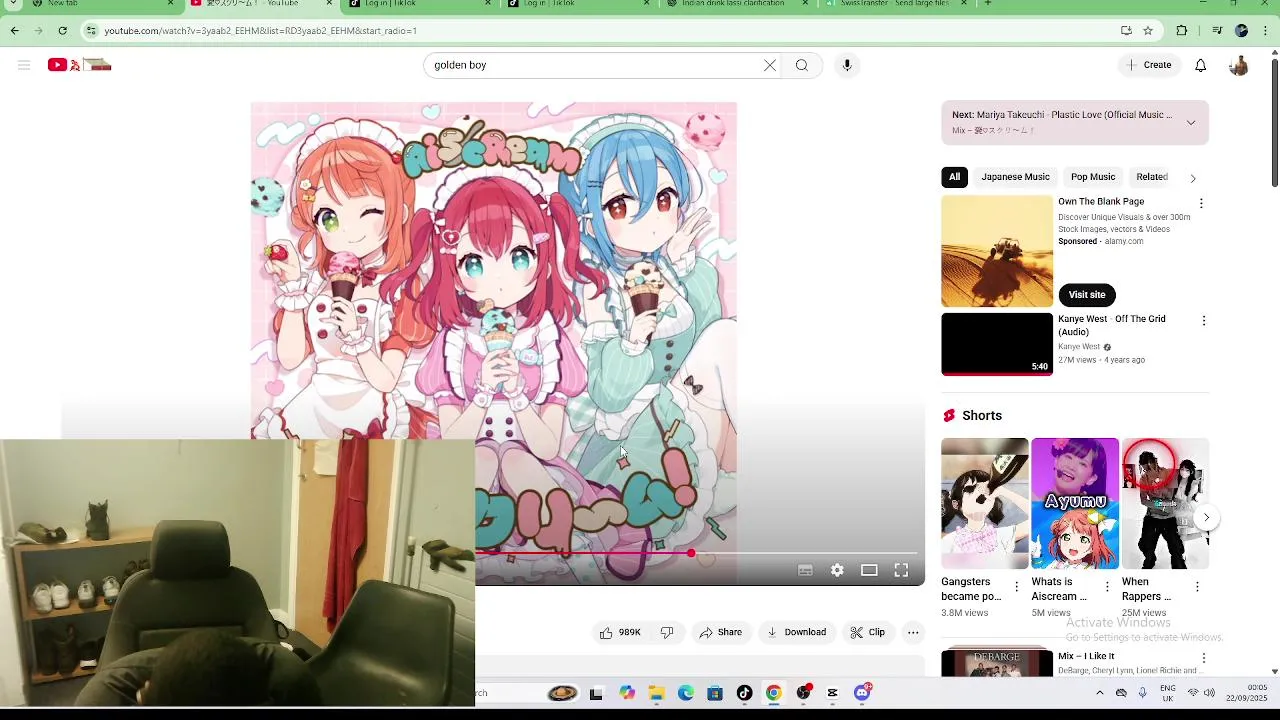Select the Japanese Music chip
This screenshot has height=720, width=1280.
[x=1015, y=177]
